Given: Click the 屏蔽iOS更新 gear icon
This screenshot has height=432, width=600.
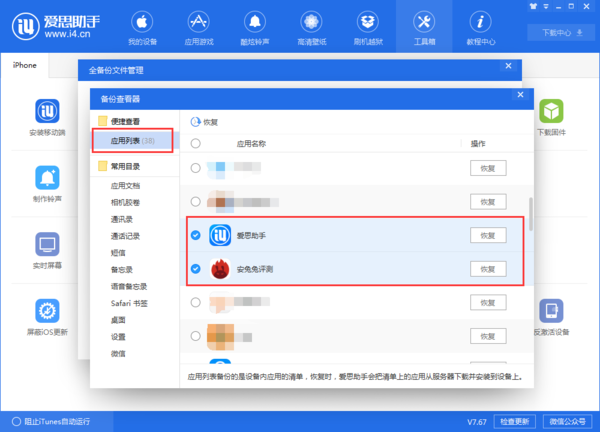Looking at the screenshot, I should [47, 312].
